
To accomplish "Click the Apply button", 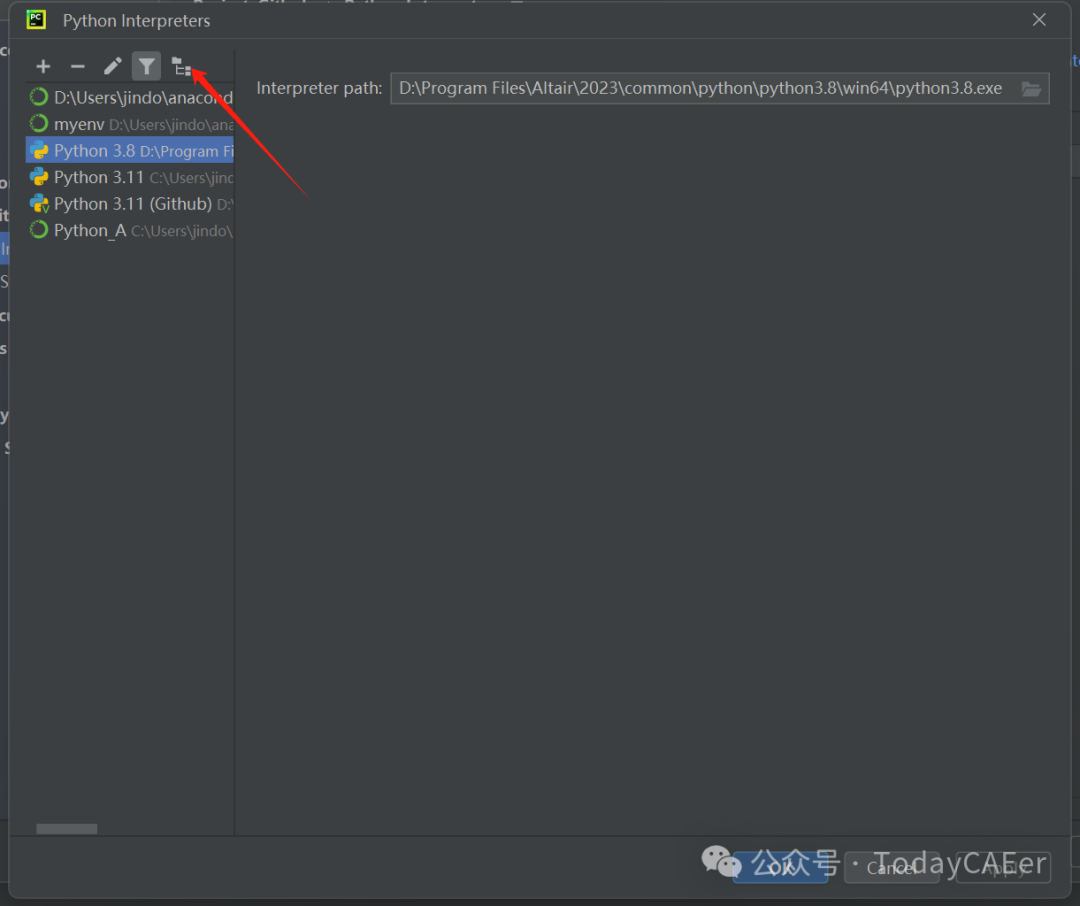I will tap(1004, 867).
